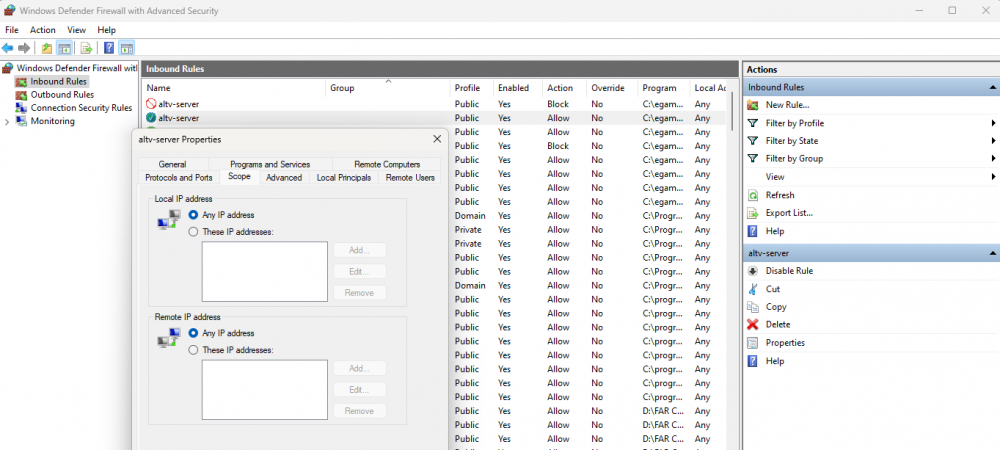Open the Action menu

pyautogui.click(x=43, y=30)
